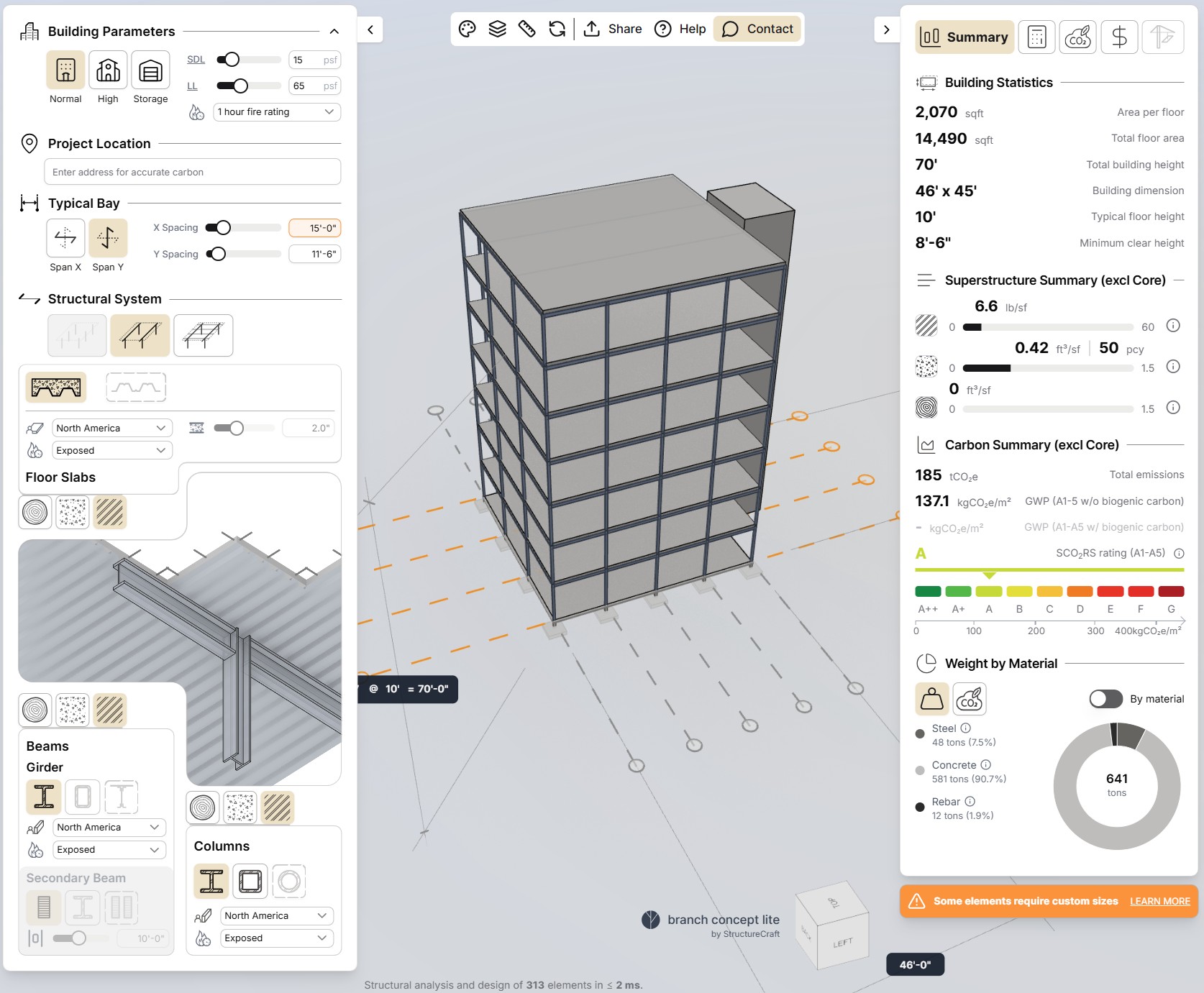
Task: Open the dollar cost tab icon
Action: (1119, 37)
